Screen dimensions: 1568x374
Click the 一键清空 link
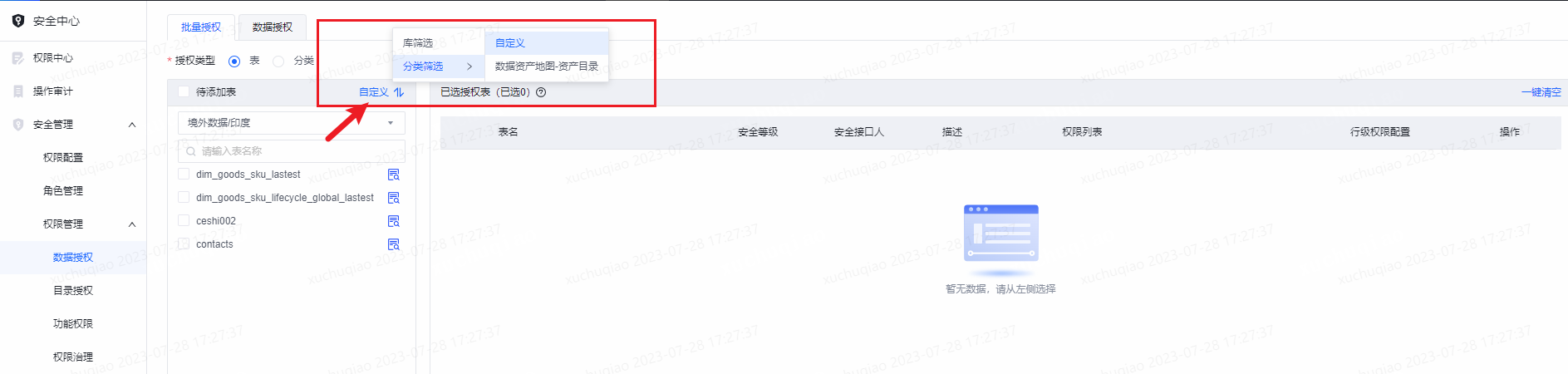1541,92
